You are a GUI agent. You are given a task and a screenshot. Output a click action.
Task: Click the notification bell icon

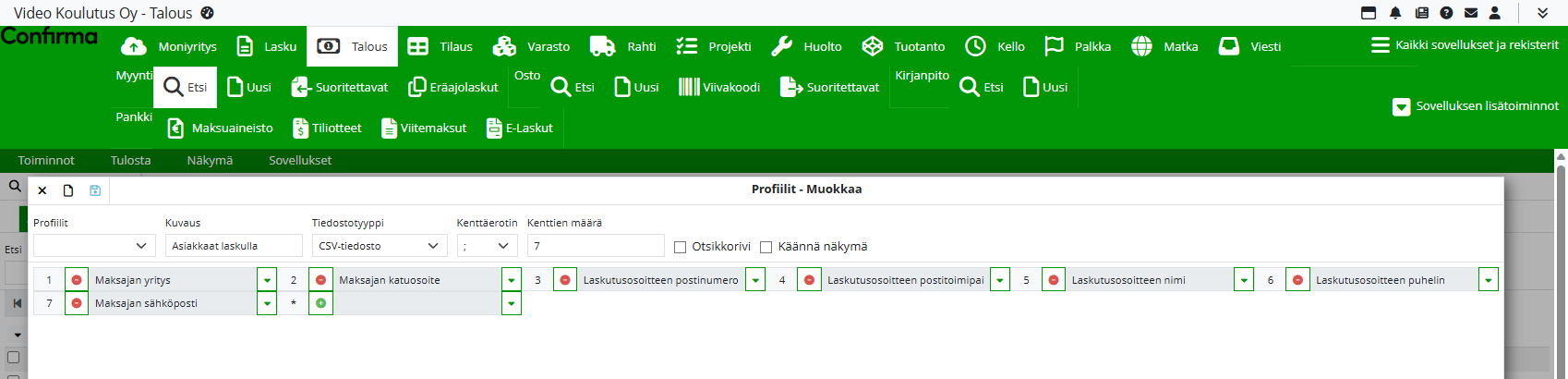click(x=1395, y=13)
